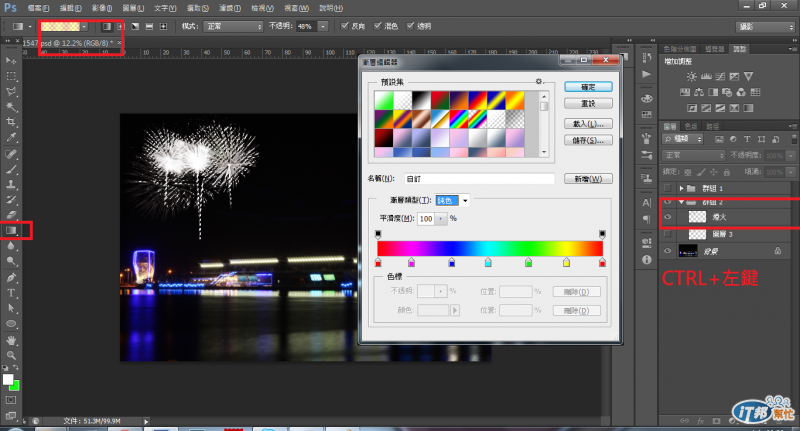Viewport: 800px width, 431px height.
Task: Select the Clone Stamp tool
Action: 11,184
